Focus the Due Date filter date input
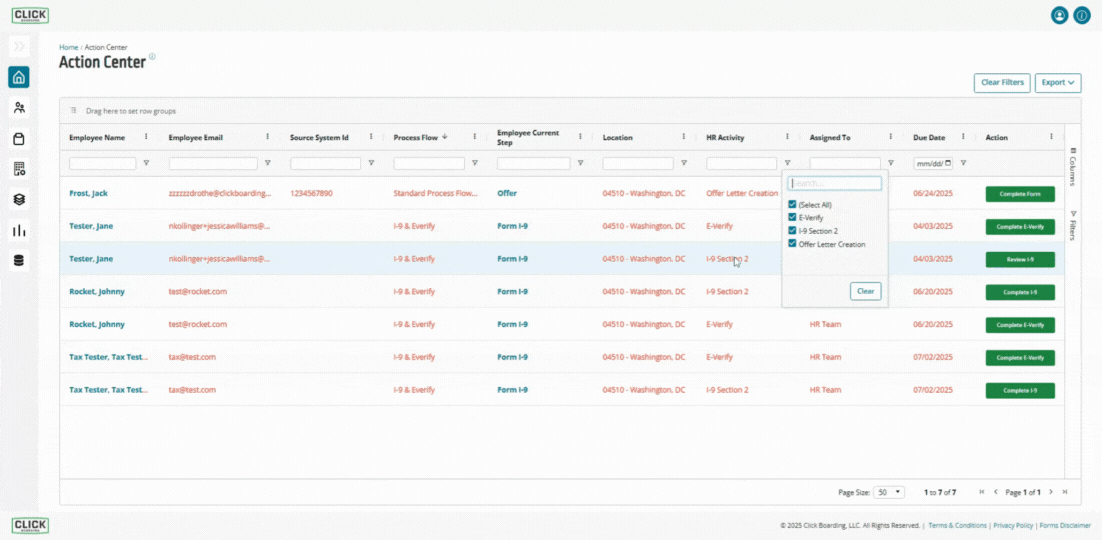 tap(933, 163)
